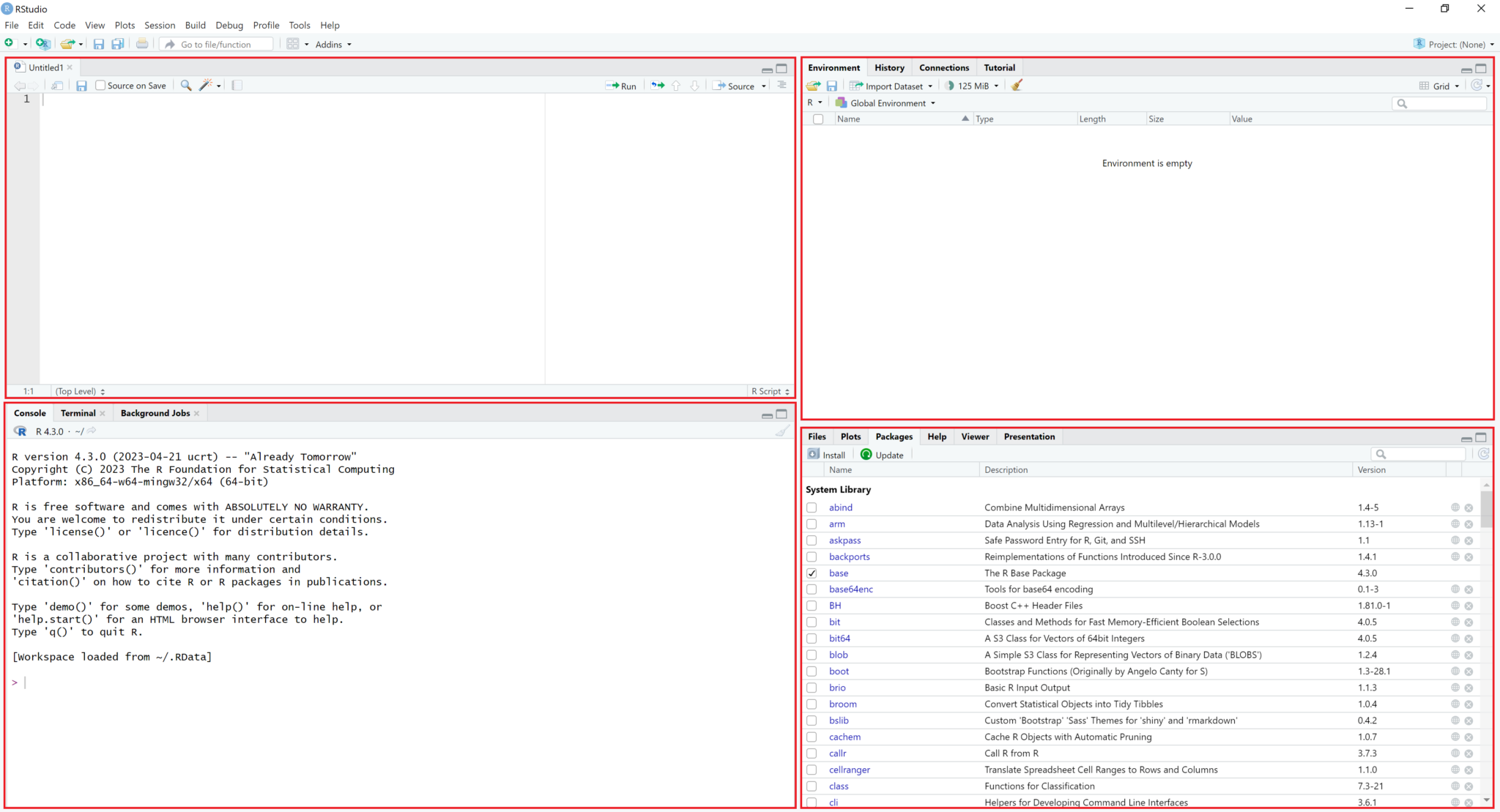Print the current file using the printer icon
This screenshot has height=812, width=1500.
tap(141, 43)
